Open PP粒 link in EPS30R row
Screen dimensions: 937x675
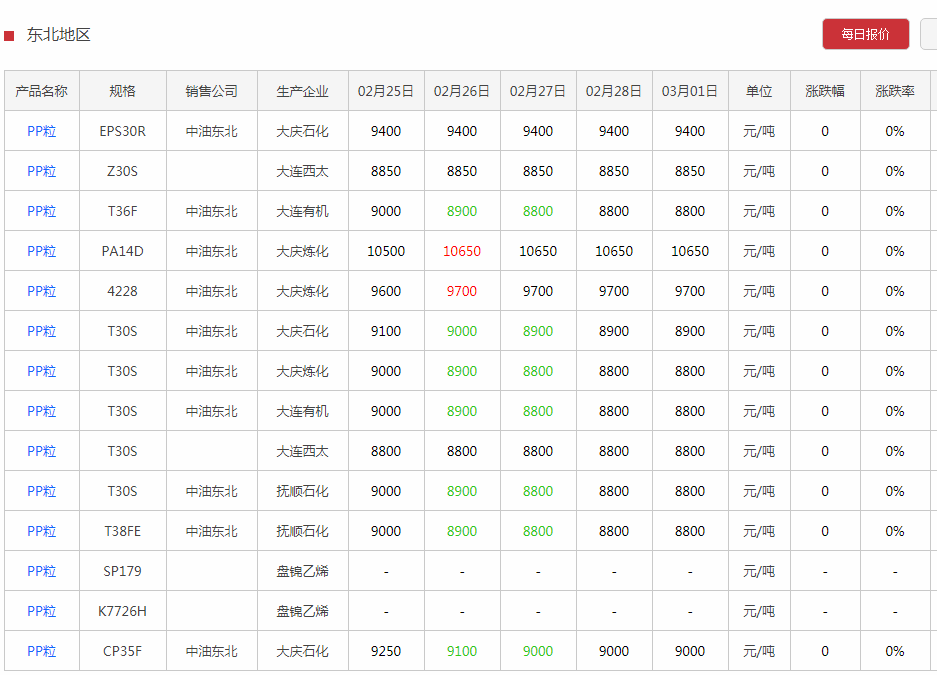41,131
